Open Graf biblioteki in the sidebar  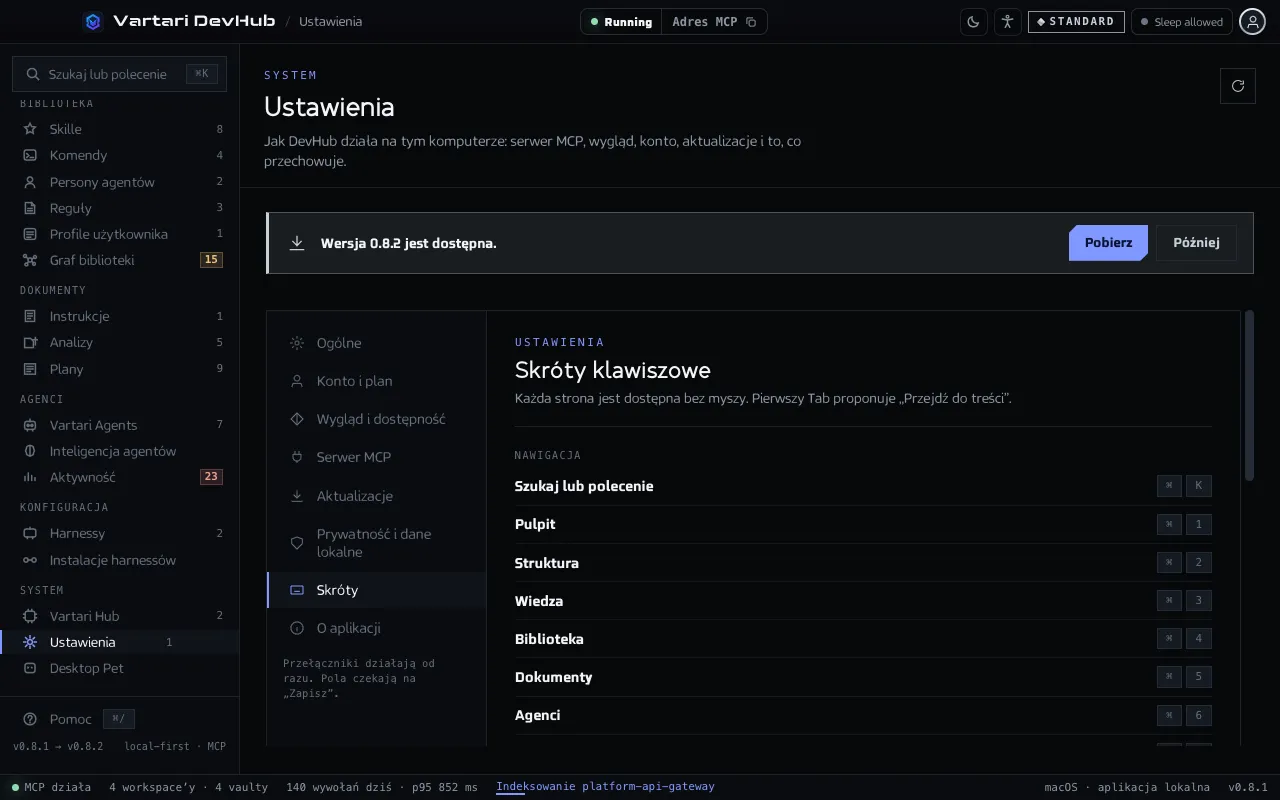tap(120, 260)
